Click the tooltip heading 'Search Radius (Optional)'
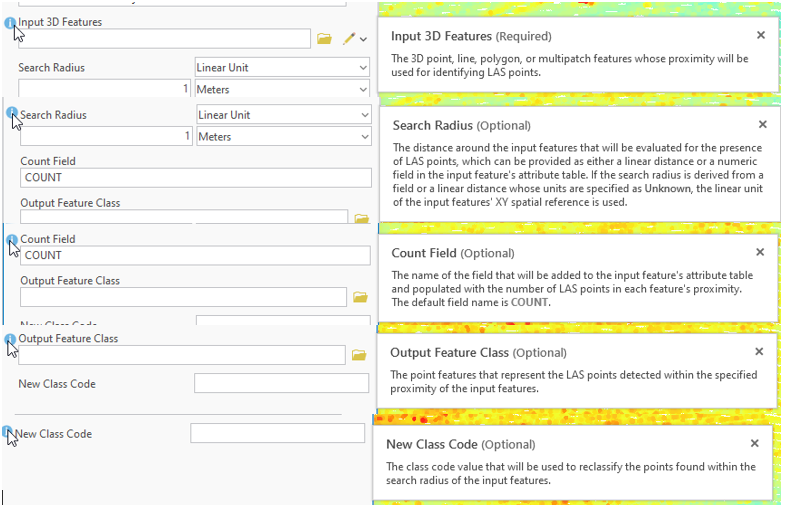This screenshot has height=507, width=786. 462,125
